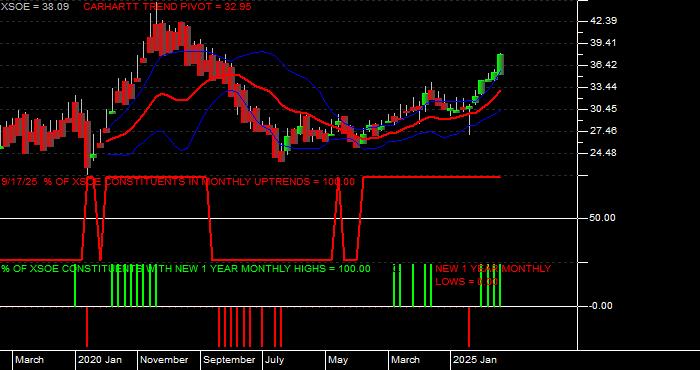The image size is (700, 370).
Task: Click the XSOE = 38.09 price label
Action: [34, 7]
